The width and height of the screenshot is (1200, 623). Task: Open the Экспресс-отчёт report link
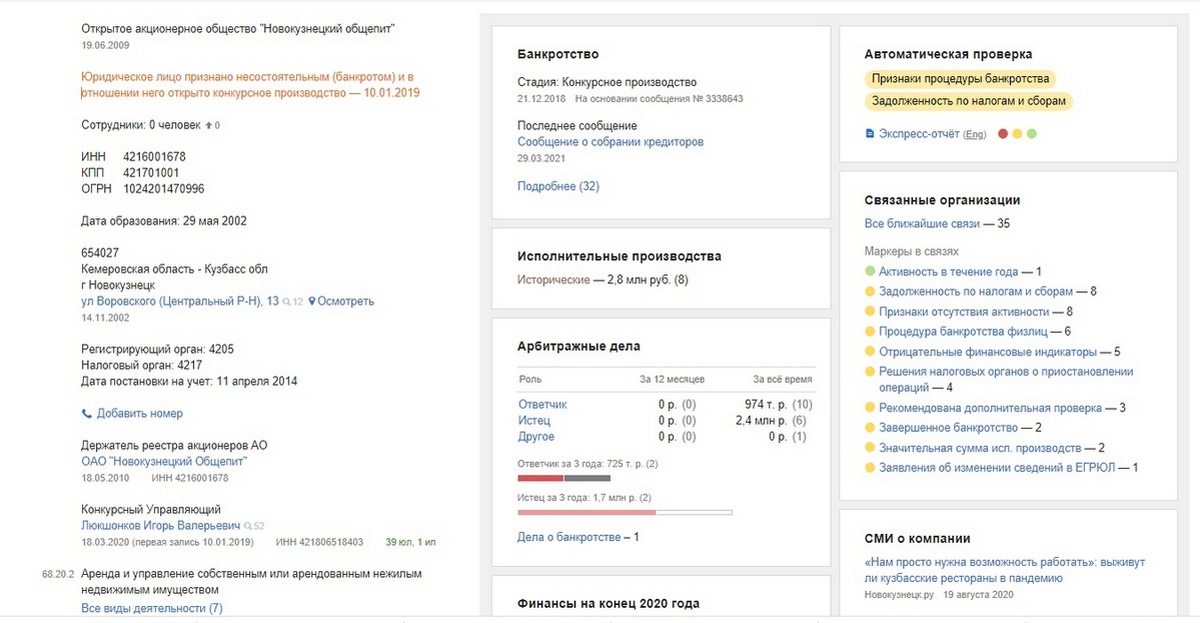[919, 133]
